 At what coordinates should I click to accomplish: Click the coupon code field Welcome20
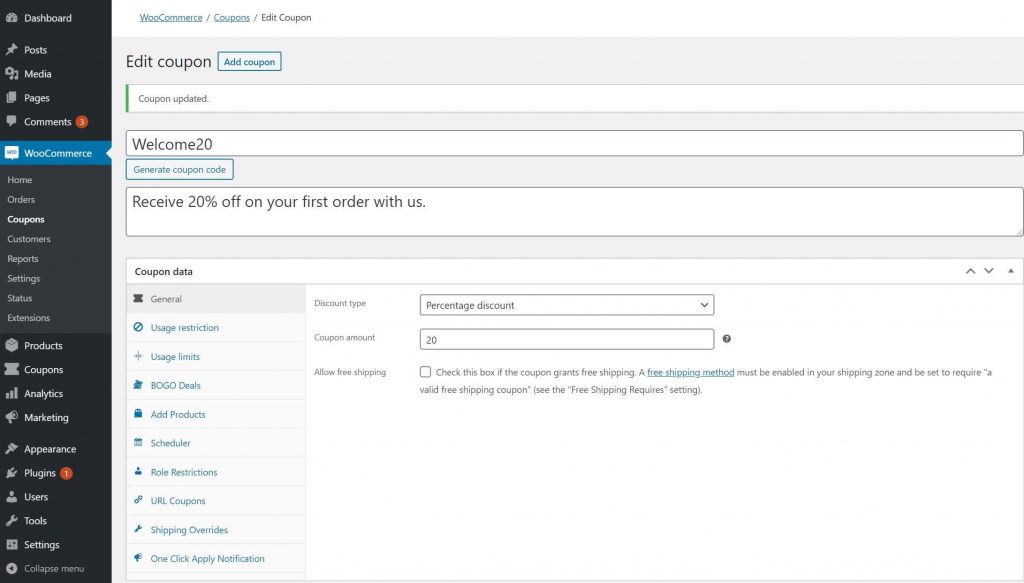575,143
